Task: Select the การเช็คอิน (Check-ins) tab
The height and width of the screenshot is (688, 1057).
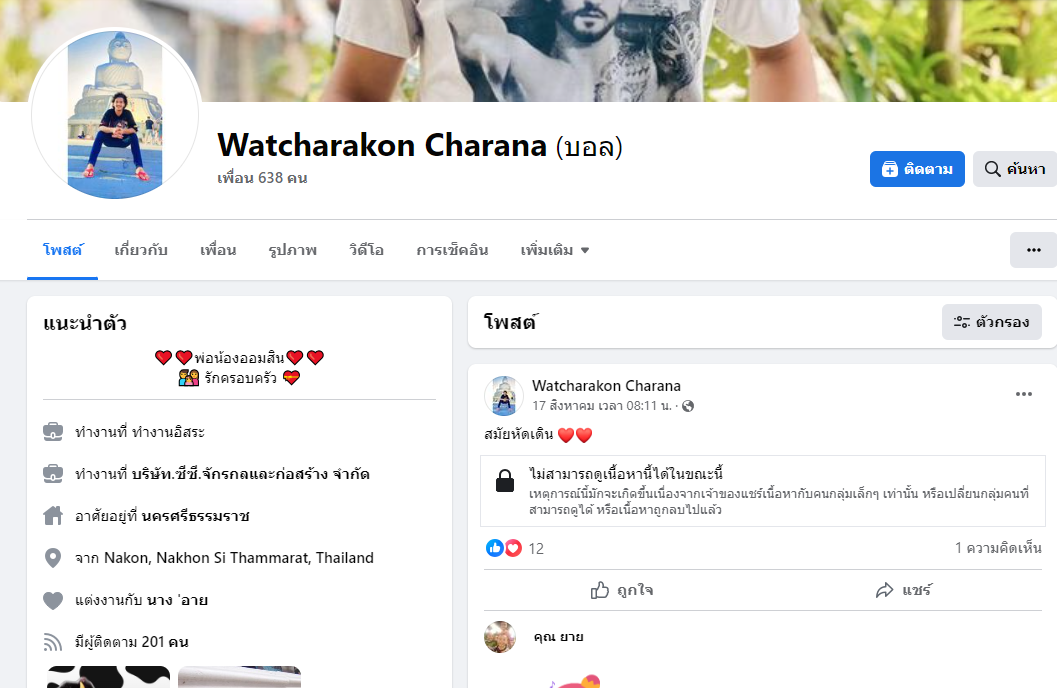Action: pyautogui.click(x=452, y=251)
